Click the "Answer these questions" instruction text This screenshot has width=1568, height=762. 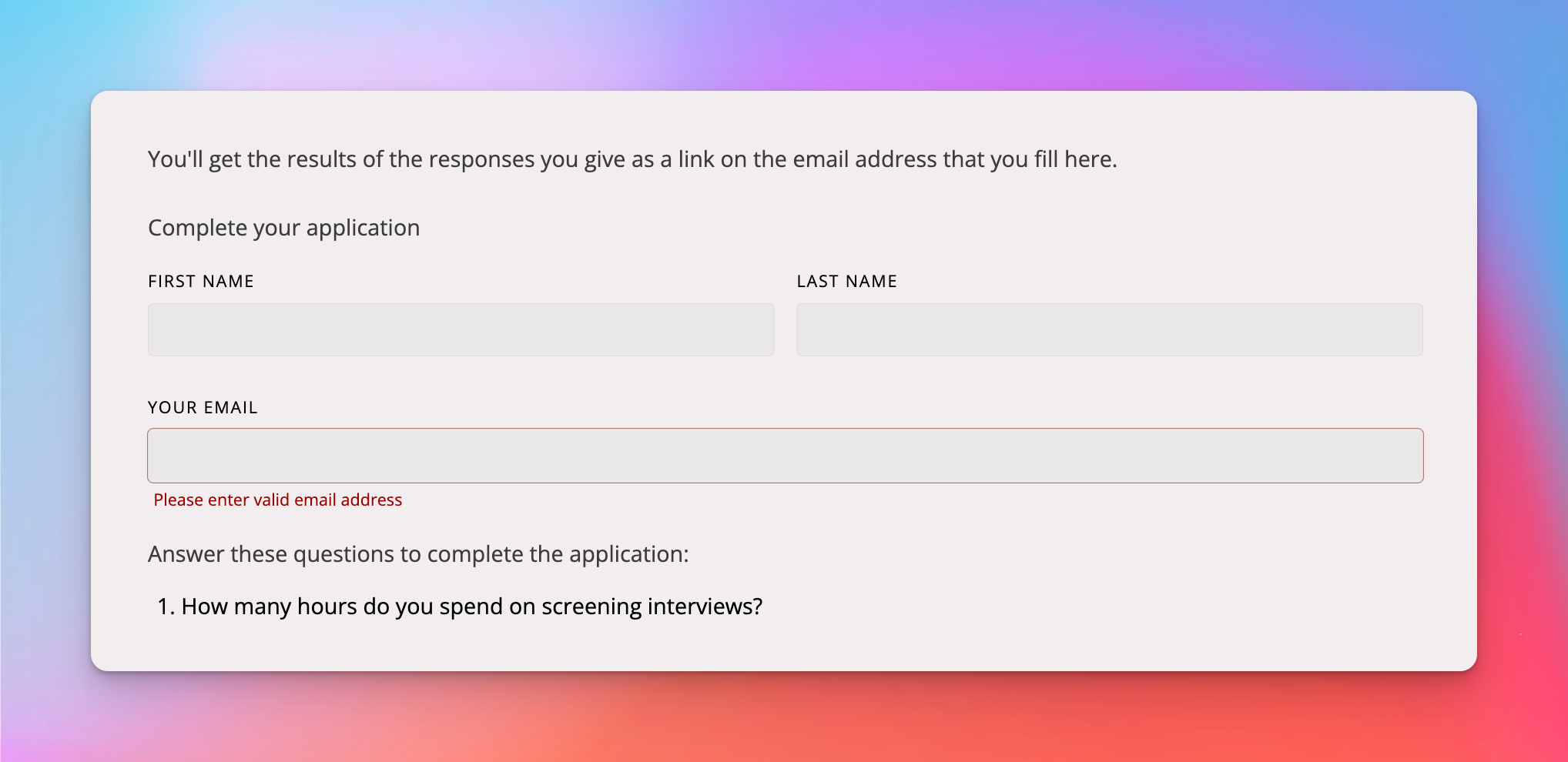[x=417, y=554]
